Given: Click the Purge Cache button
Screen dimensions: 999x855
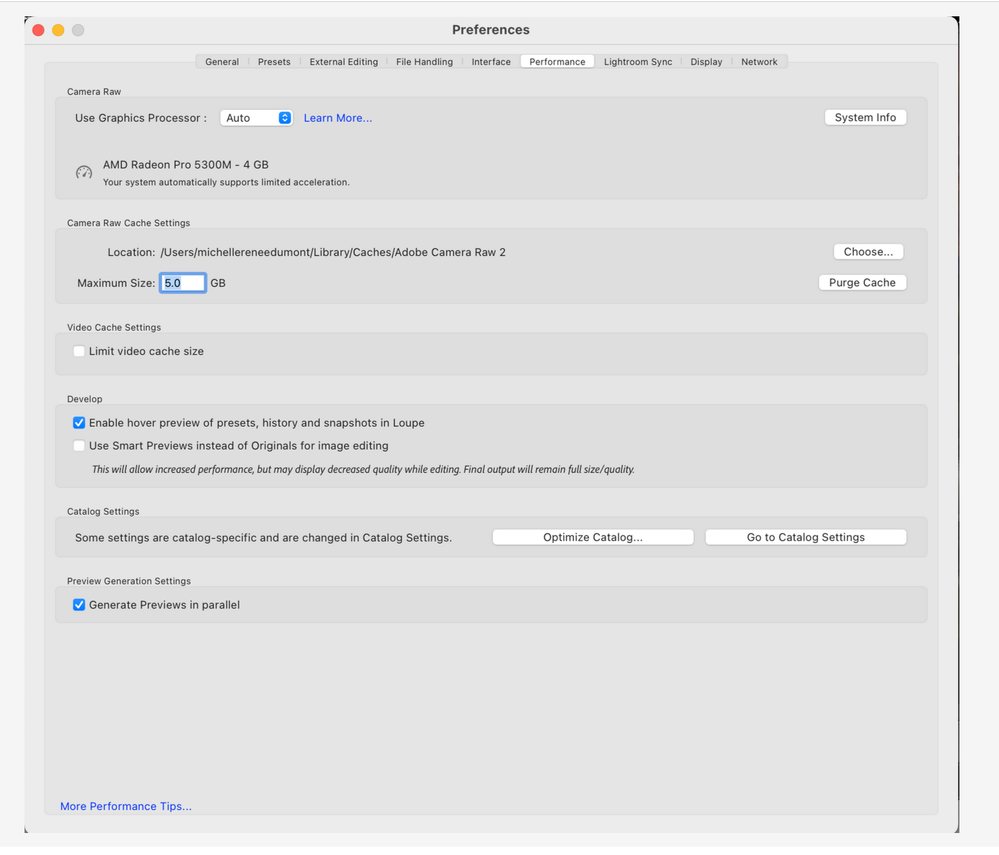Looking at the screenshot, I should [862, 282].
